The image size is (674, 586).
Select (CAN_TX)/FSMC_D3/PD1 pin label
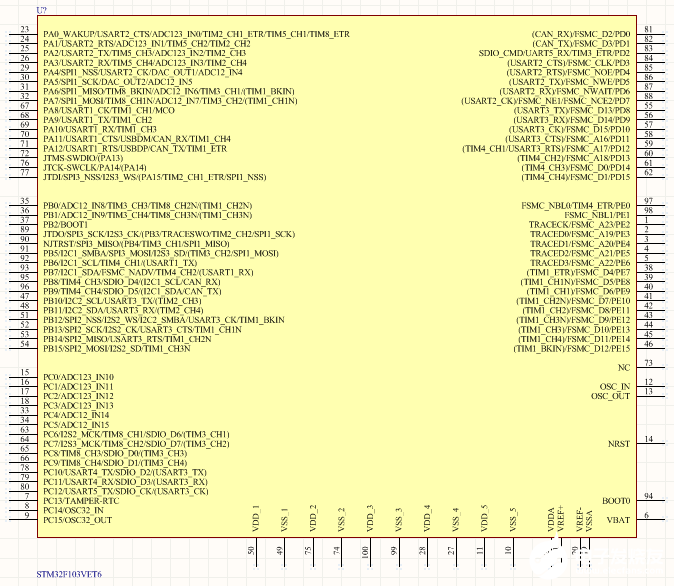pos(581,43)
